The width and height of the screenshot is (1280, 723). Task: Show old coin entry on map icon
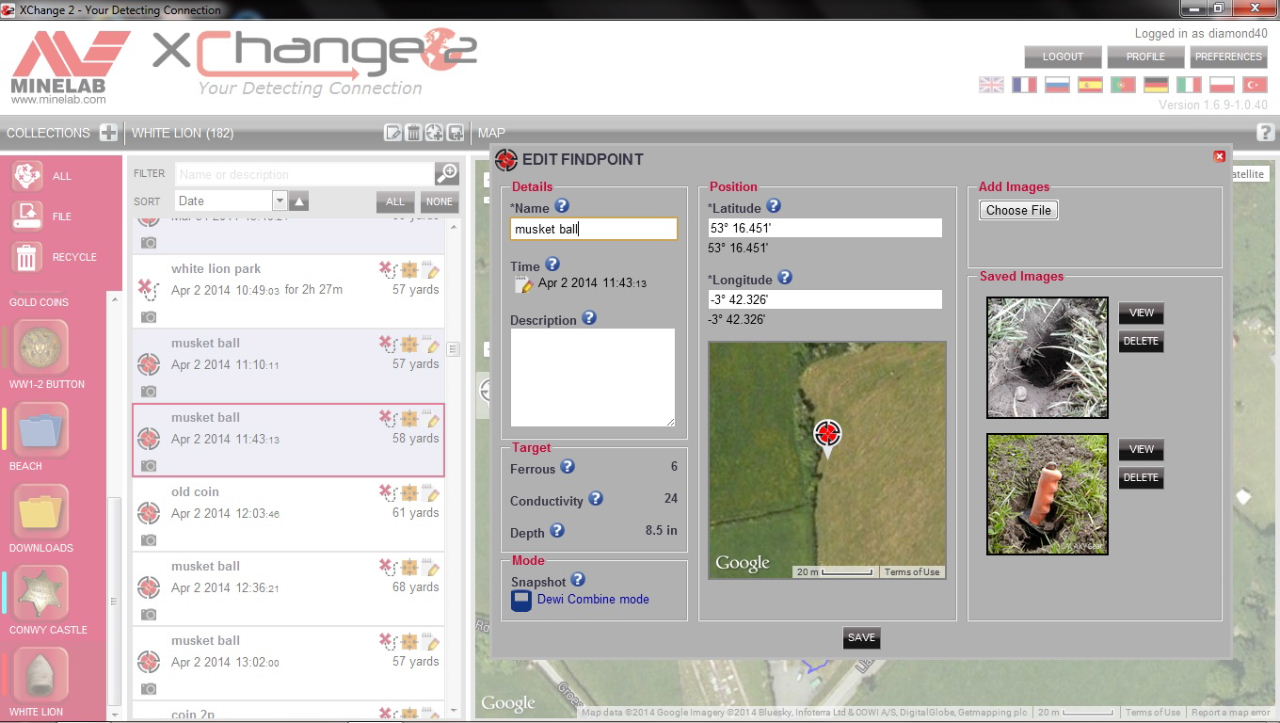pos(410,492)
